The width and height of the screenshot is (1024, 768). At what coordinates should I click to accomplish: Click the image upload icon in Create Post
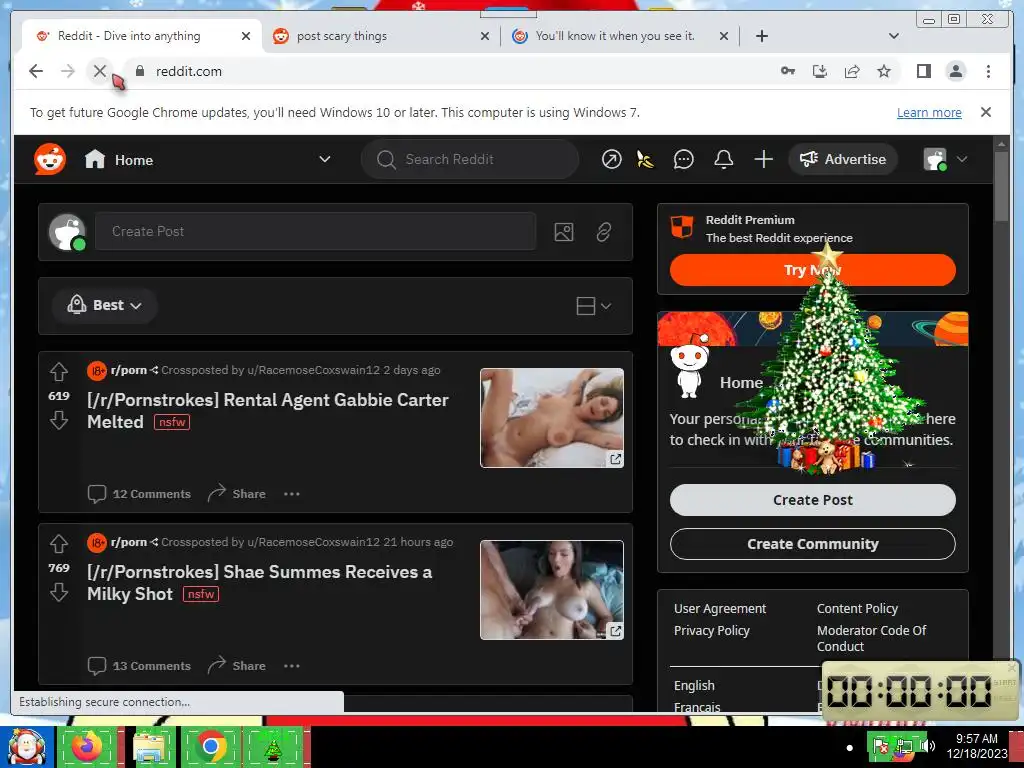pos(564,232)
